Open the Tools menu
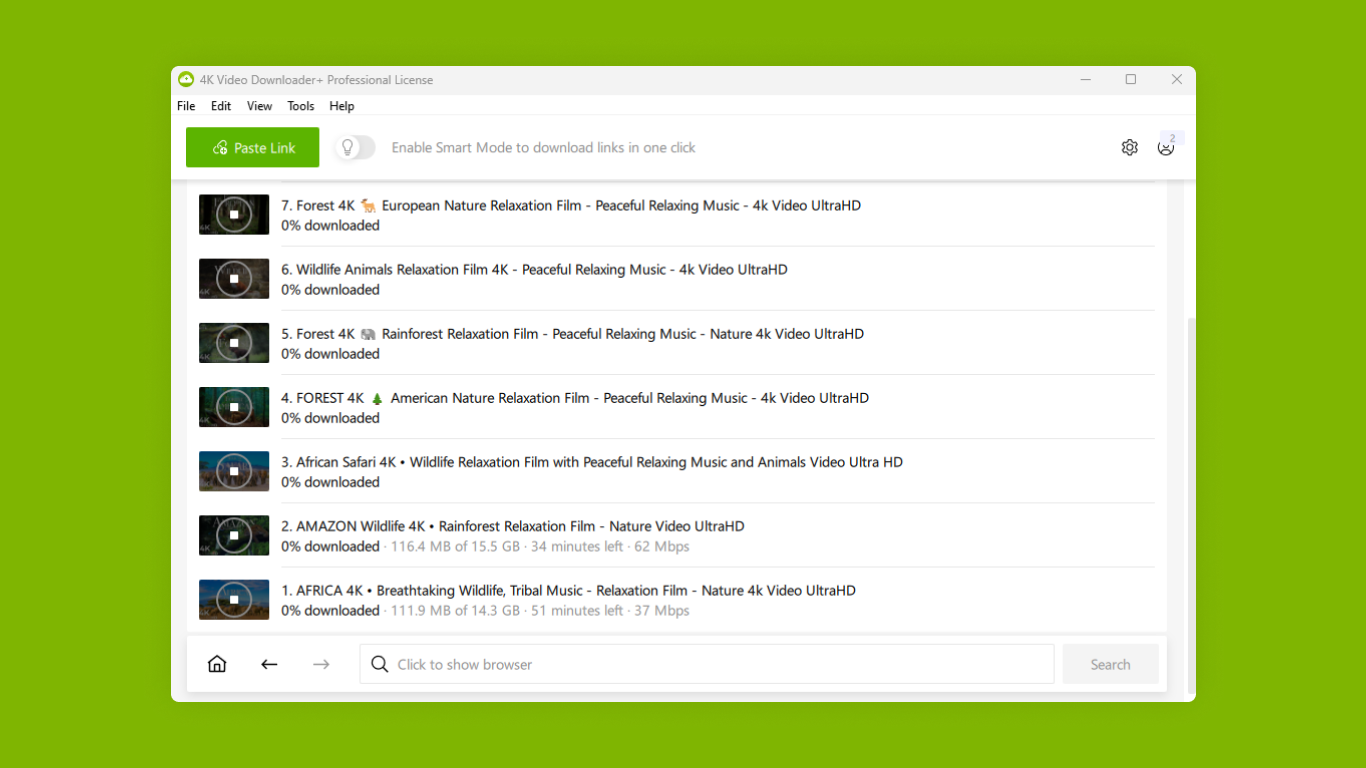The width and height of the screenshot is (1366, 768). 300,106
